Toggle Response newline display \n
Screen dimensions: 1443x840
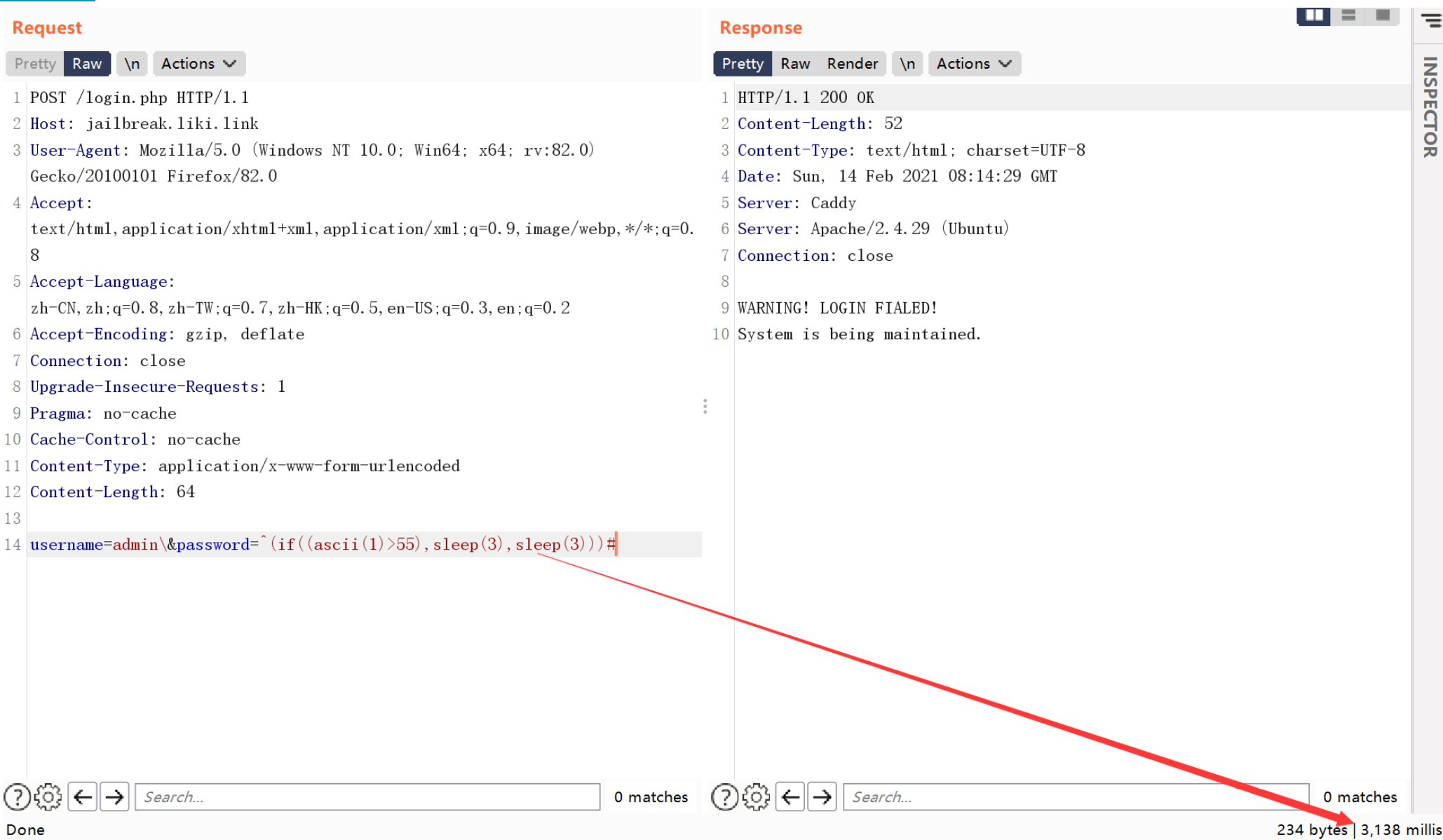[907, 64]
